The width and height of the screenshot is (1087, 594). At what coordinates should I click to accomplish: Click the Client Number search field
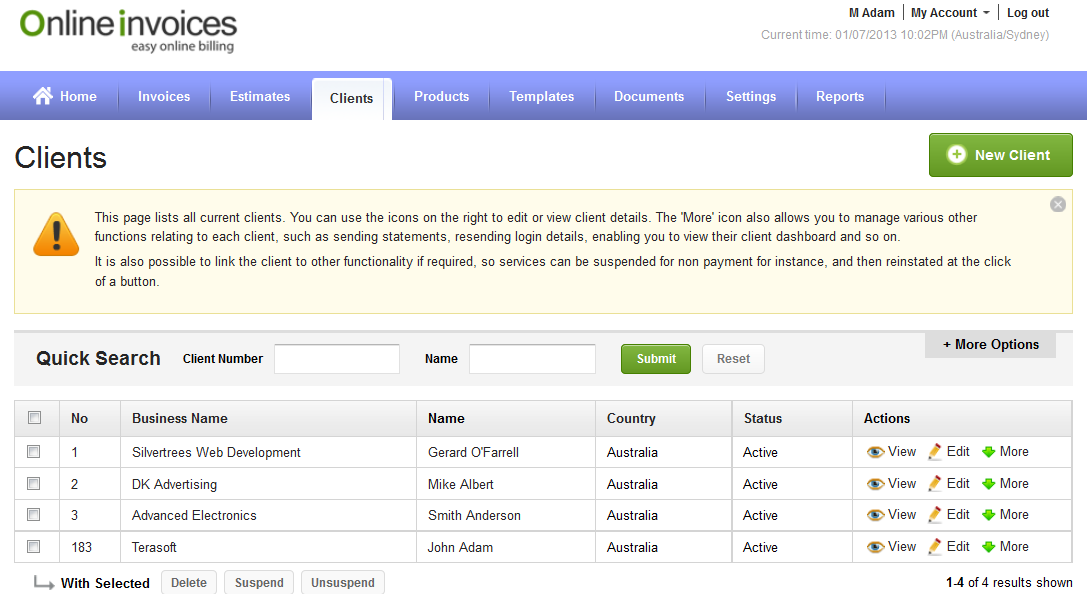[337, 359]
